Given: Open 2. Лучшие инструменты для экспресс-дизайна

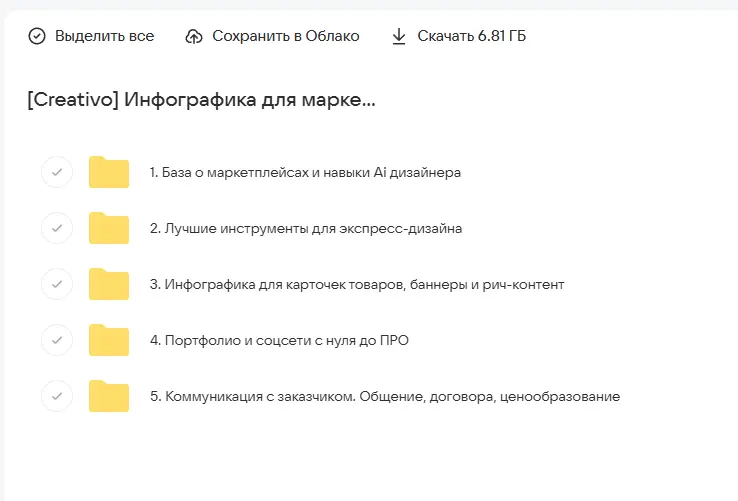Looking at the screenshot, I should pyautogui.click(x=305, y=228).
